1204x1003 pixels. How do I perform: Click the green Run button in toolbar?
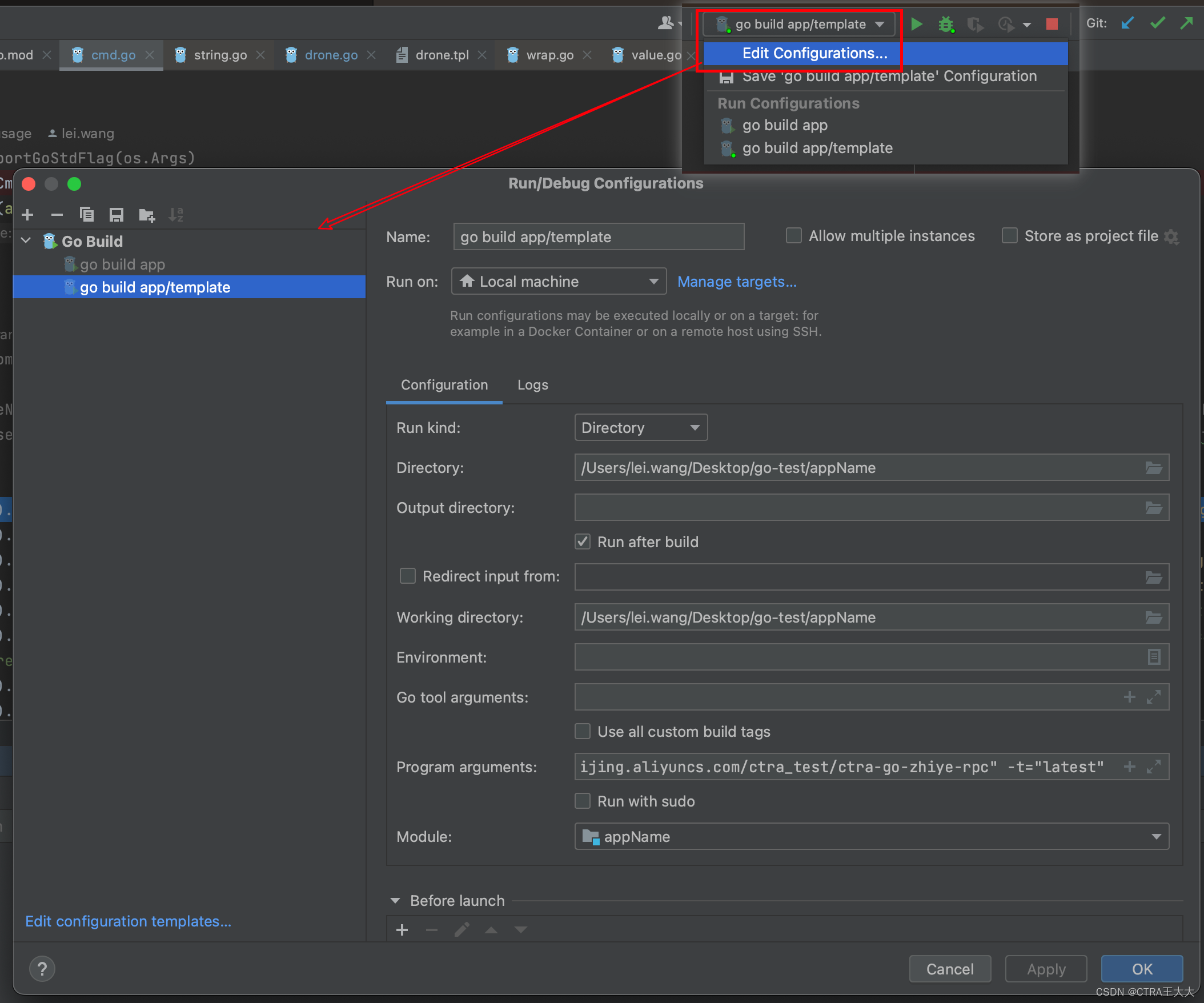(916, 24)
